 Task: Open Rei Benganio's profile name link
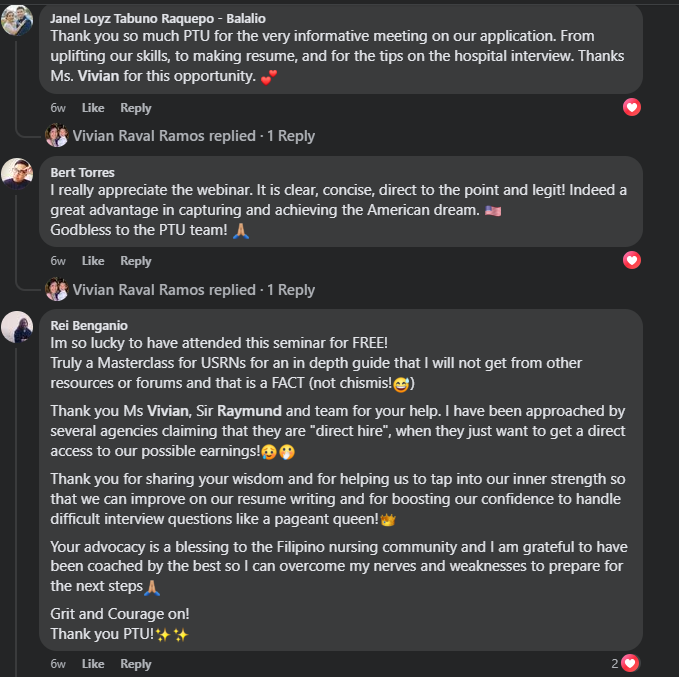pyautogui.click(x=87, y=325)
